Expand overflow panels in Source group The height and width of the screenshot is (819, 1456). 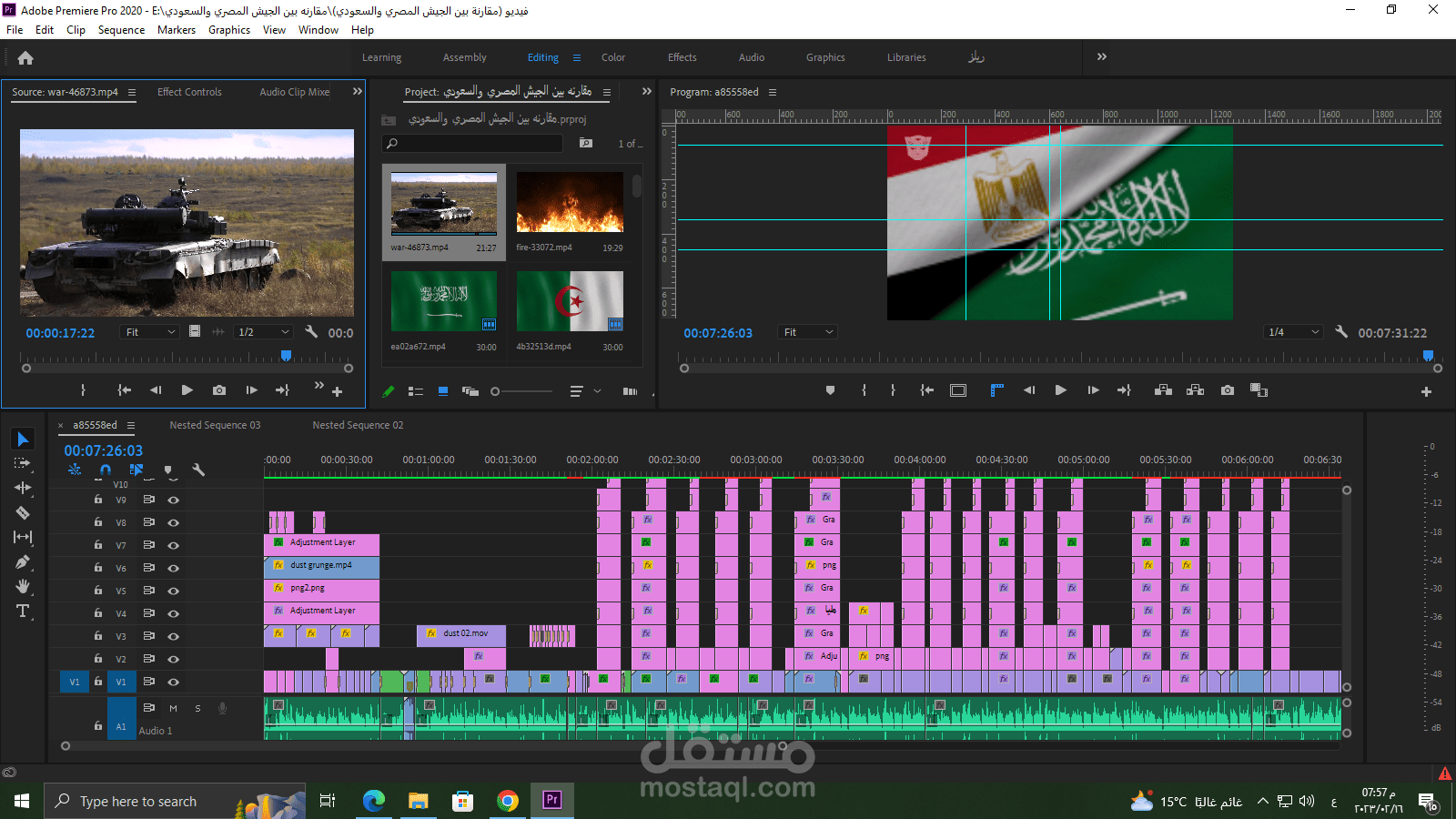(x=358, y=91)
